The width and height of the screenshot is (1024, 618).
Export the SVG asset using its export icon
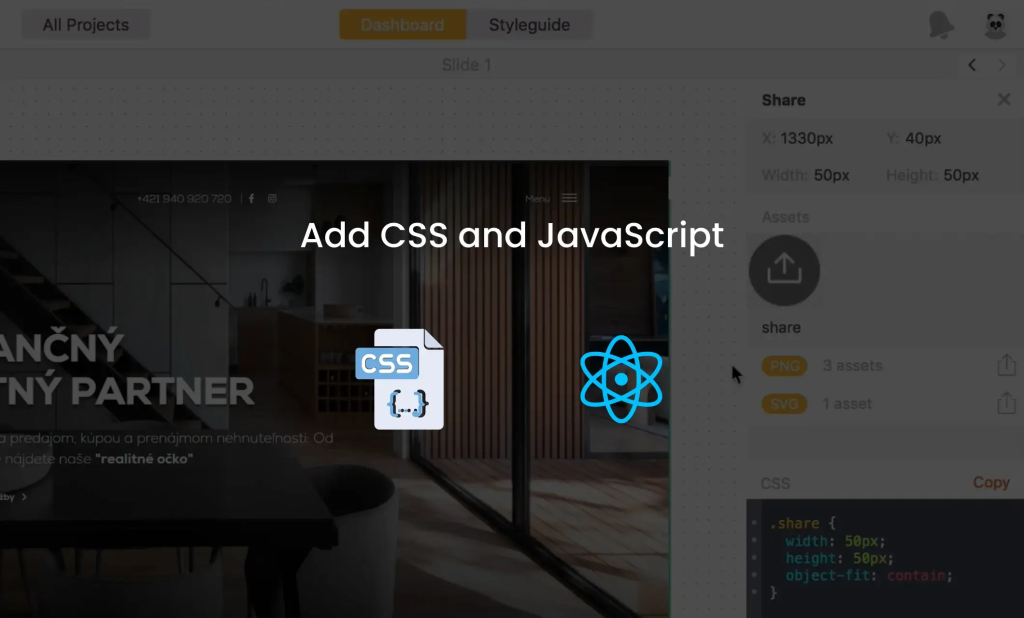click(x=1007, y=404)
